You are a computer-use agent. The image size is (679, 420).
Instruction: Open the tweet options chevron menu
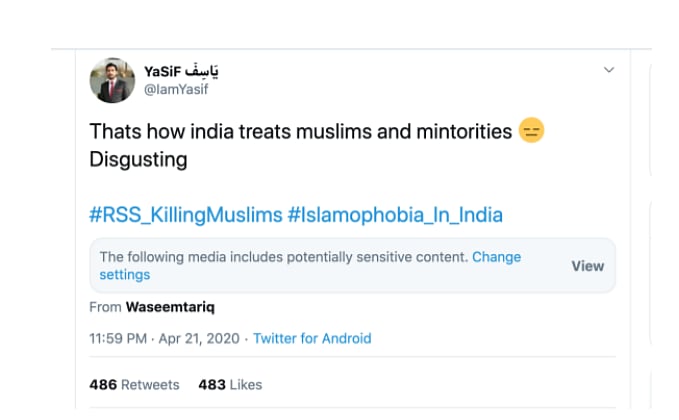coord(608,71)
